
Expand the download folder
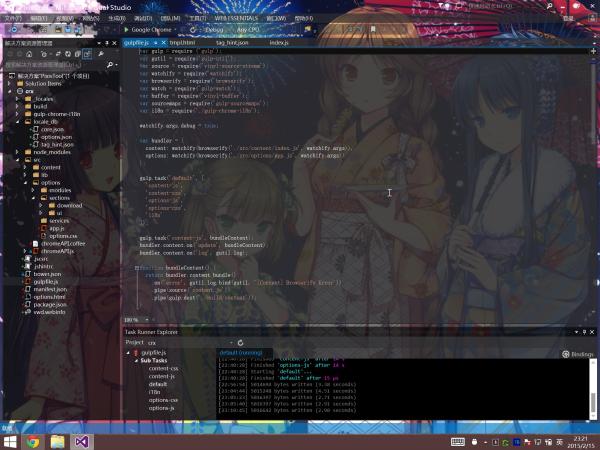[41, 205]
